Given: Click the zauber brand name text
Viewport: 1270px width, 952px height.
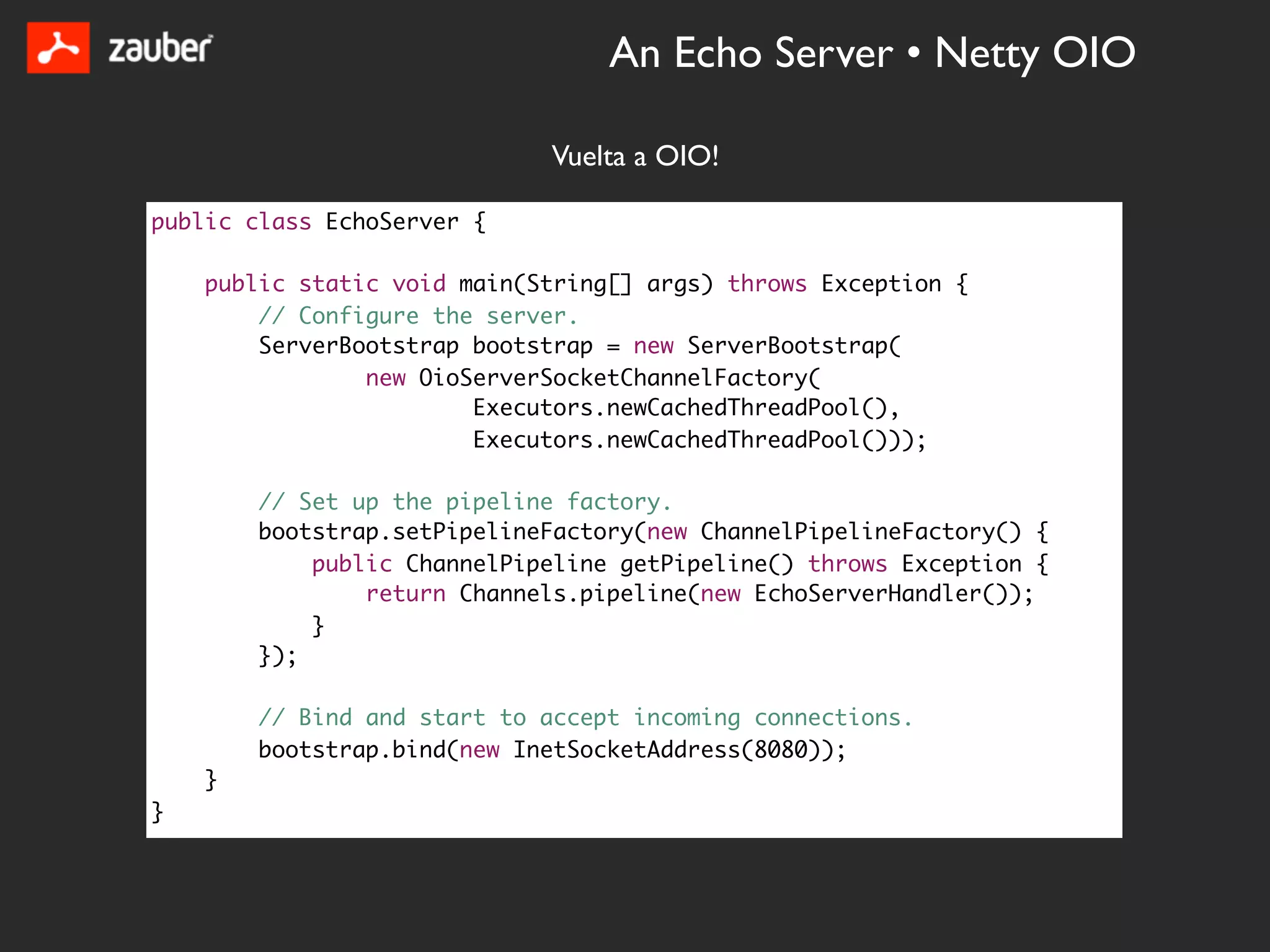Looking at the screenshot, I should [x=161, y=49].
